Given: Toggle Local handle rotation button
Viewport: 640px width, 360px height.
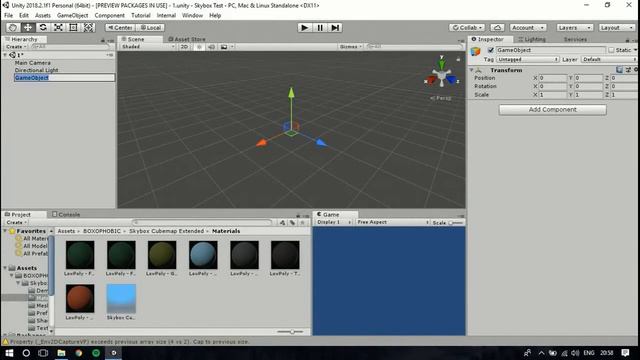Looking at the screenshot, I should (150, 27).
